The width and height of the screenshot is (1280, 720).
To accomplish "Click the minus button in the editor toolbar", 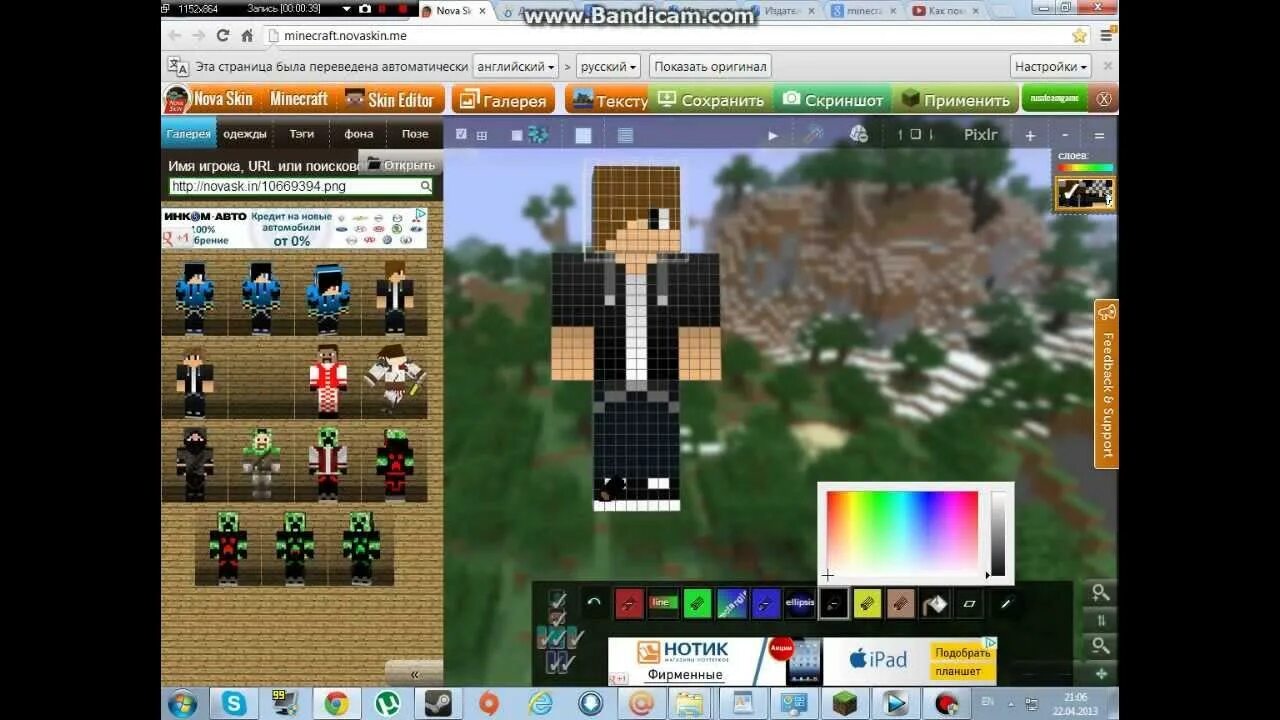I will [x=1065, y=135].
